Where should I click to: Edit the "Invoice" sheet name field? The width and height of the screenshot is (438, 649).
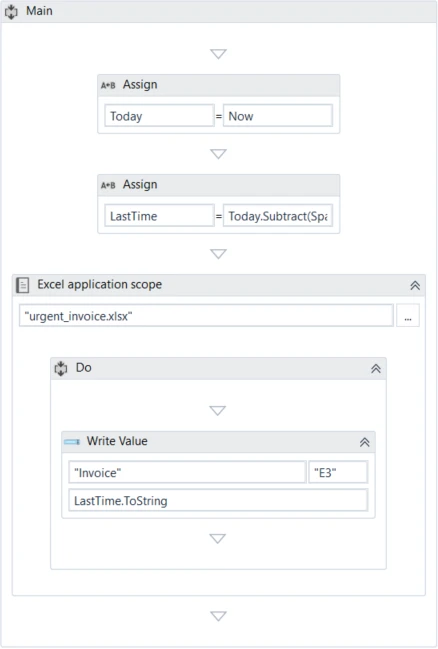(x=188, y=472)
